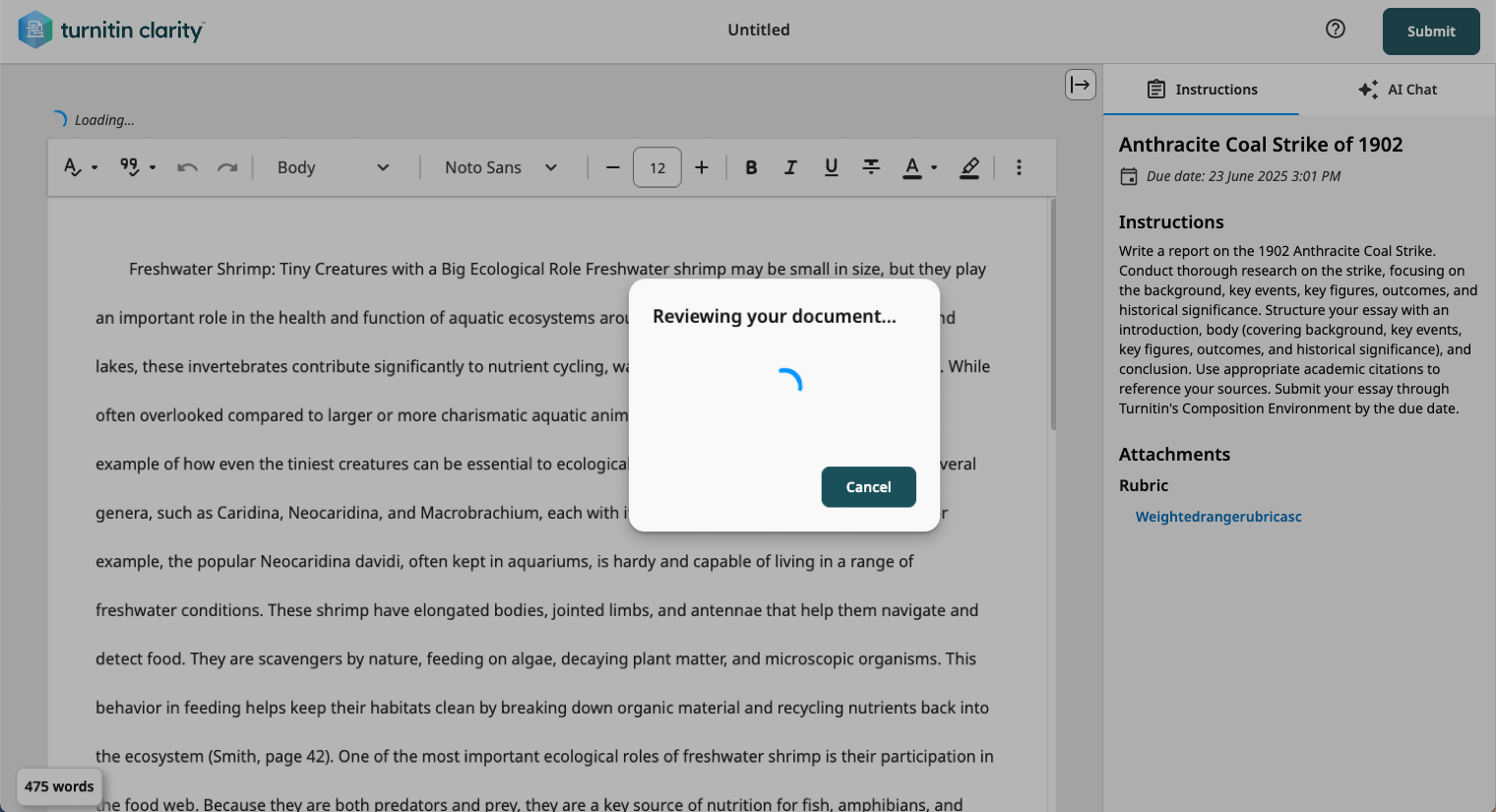Collapse the Instructions side panel
This screenshot has width=1496, height=812.
point(1080,85)
